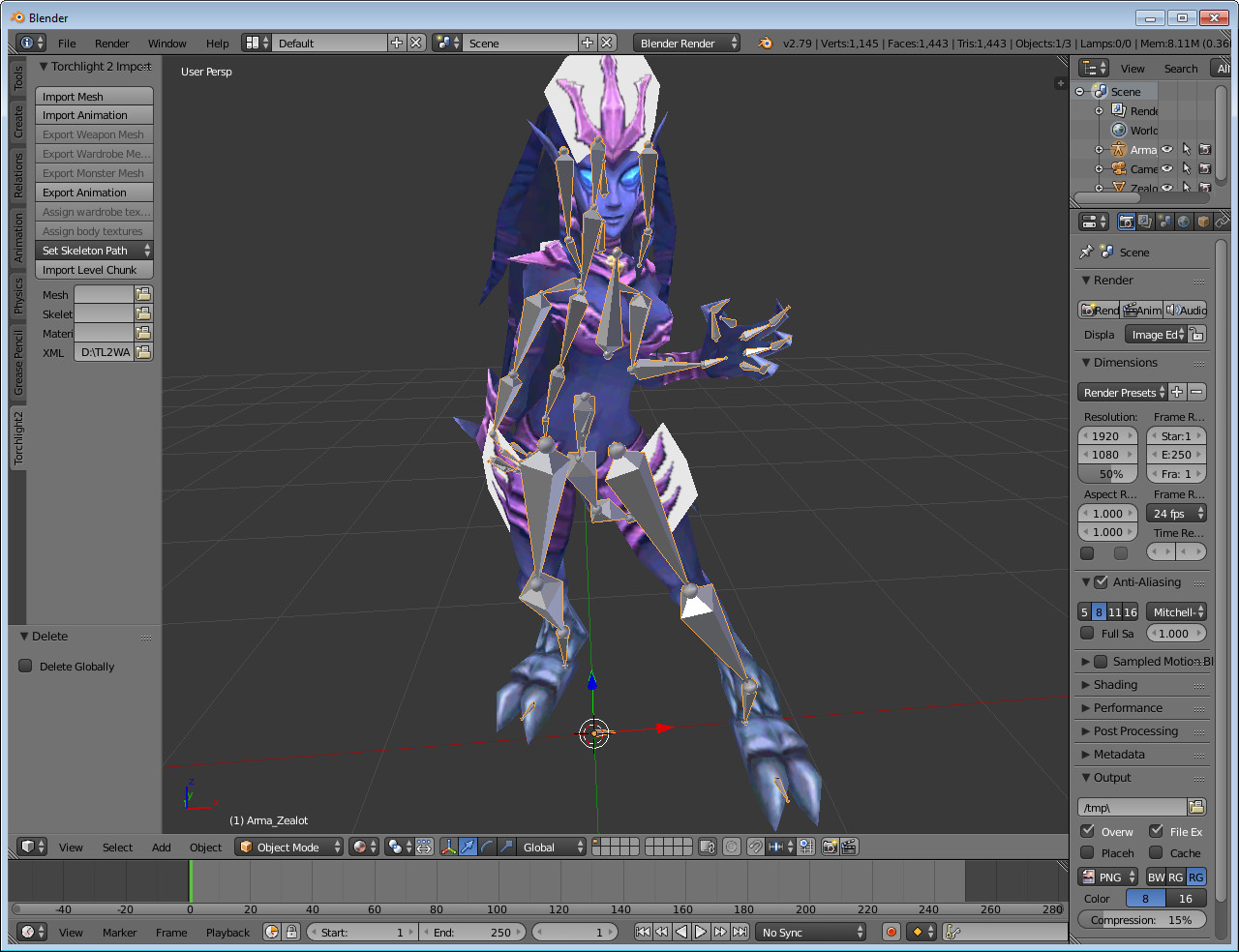The width and height of the screenshot is (1239, 952).
Task: Open the editor type selector beside File menu
Action: (x=30, y=43)
